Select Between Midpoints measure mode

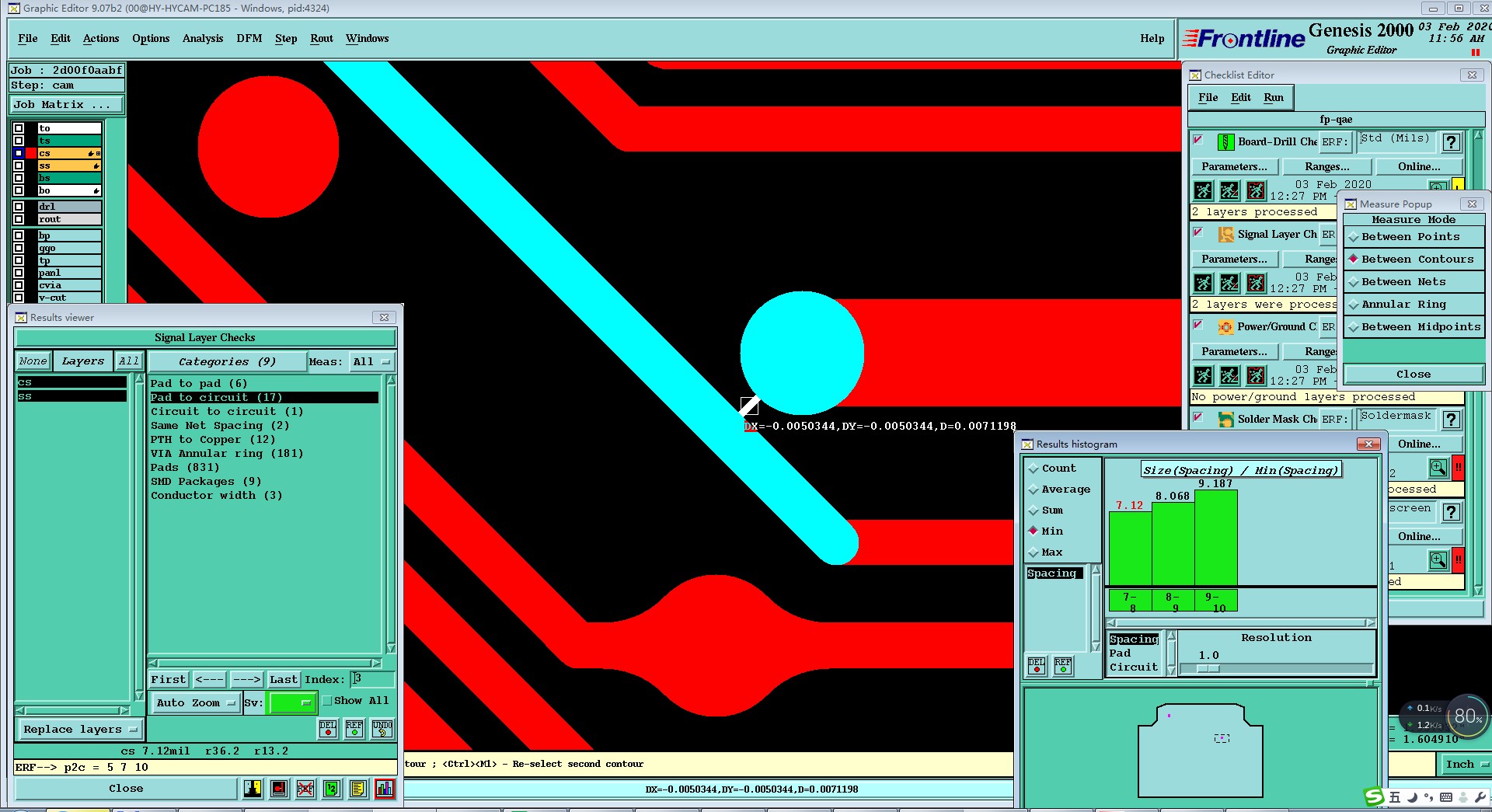(x=1414, y=327)
